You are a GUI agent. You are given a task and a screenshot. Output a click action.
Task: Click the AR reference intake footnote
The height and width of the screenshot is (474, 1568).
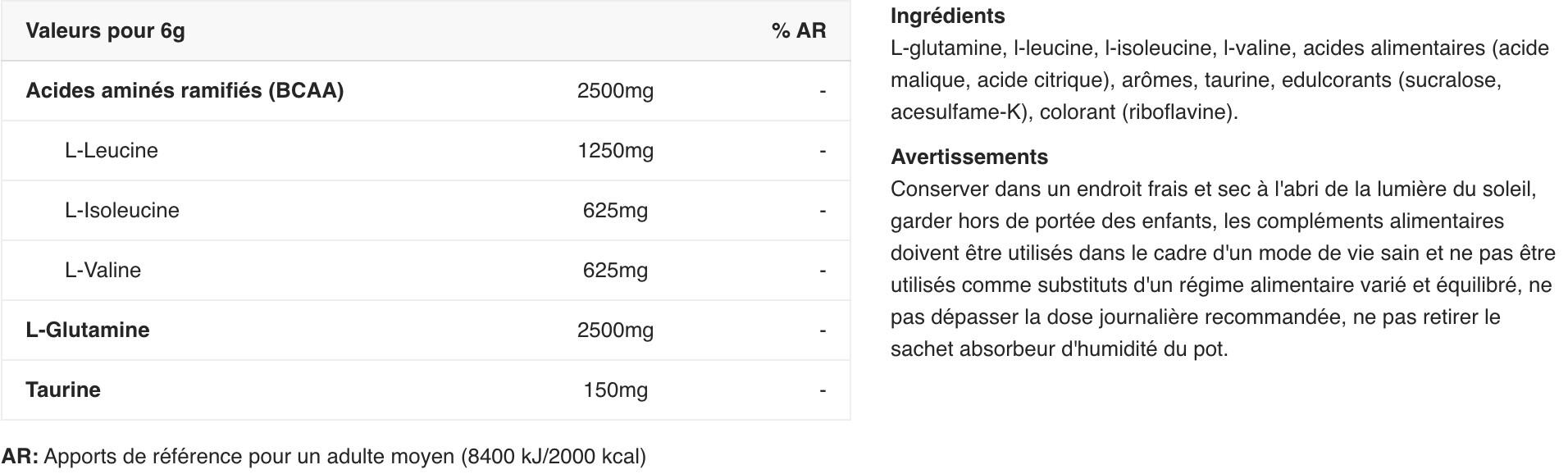click(324, 457)
